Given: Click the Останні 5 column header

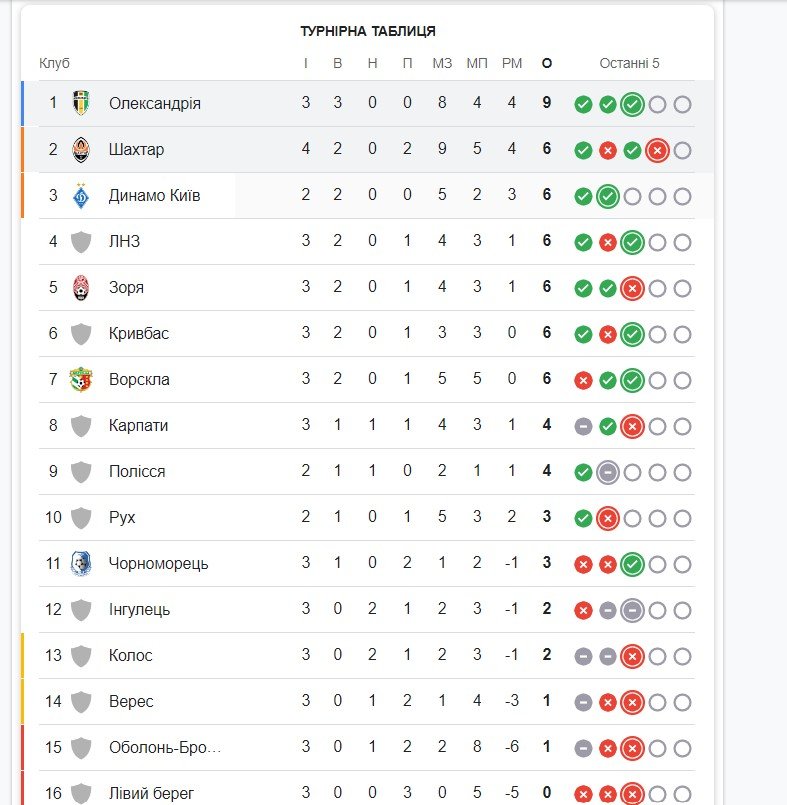Looking at the screenshot, I should pos(629,63).
